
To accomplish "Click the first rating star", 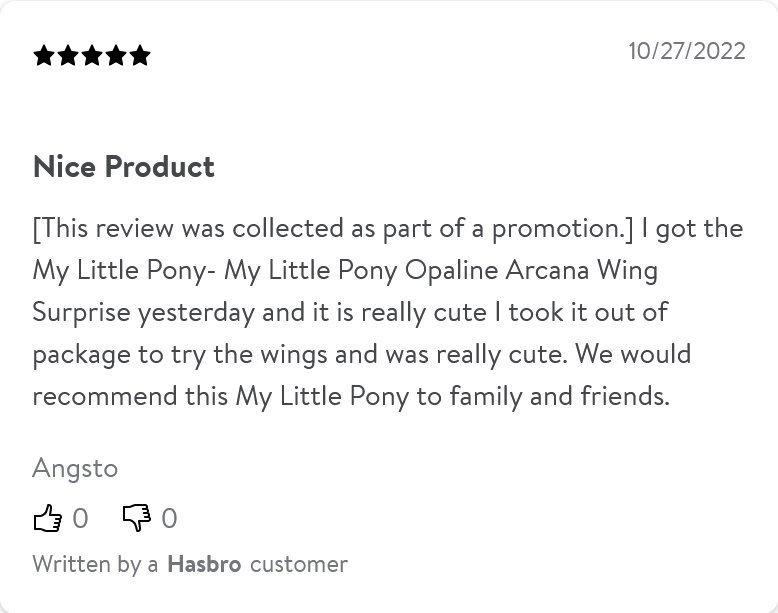I will coord(44,56).
